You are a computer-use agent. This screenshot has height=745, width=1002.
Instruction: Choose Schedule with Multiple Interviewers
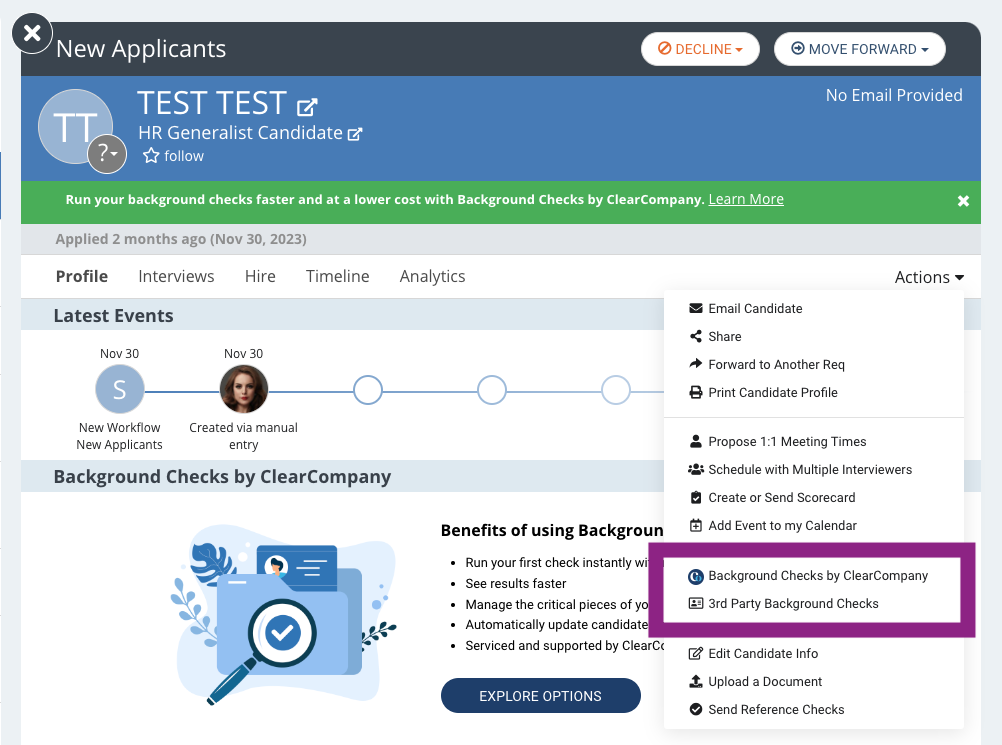(x=813, y=470)
